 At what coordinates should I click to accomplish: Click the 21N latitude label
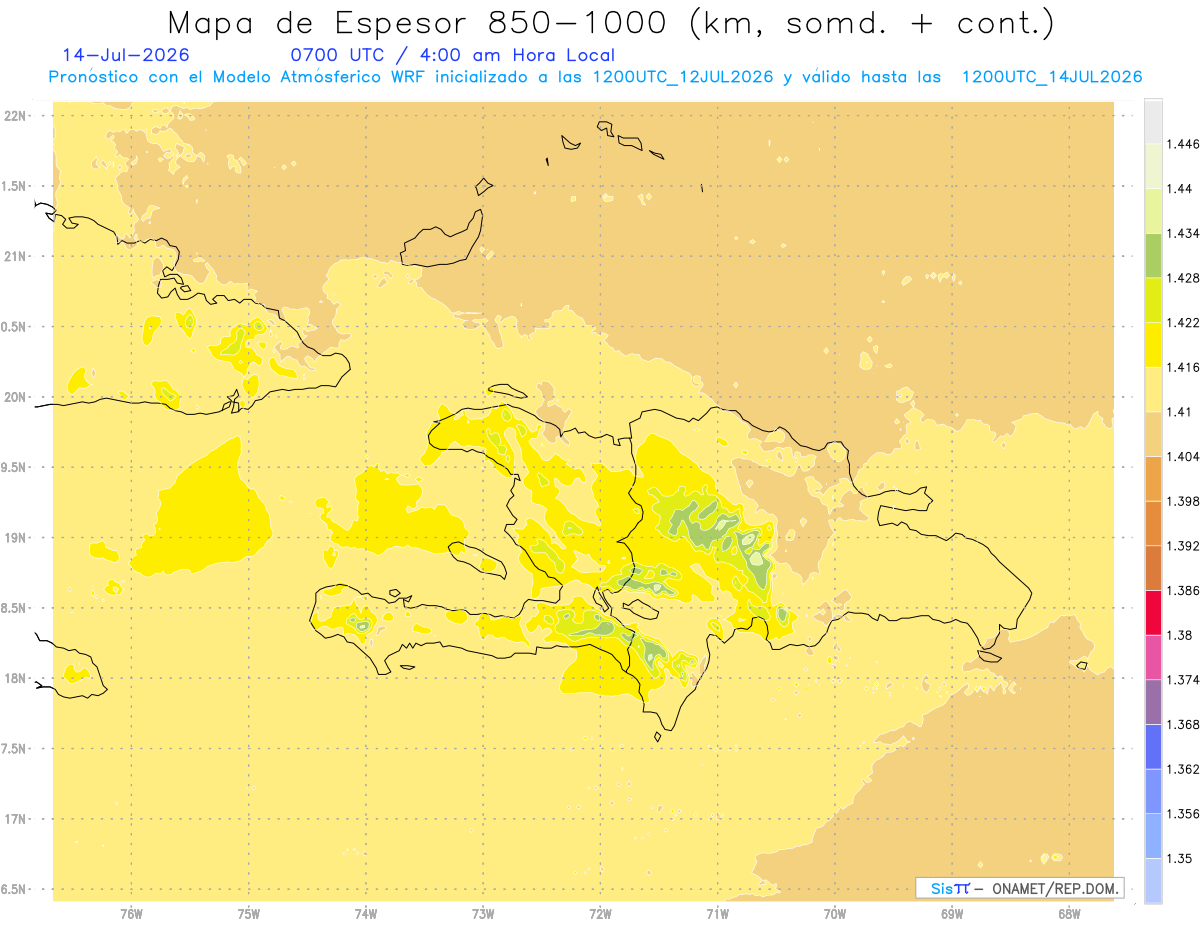point(16,257)
